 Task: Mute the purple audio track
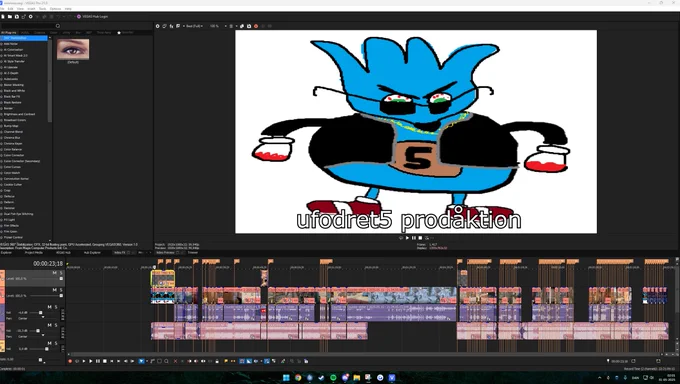pyautogui.click(x=49, y=307)
